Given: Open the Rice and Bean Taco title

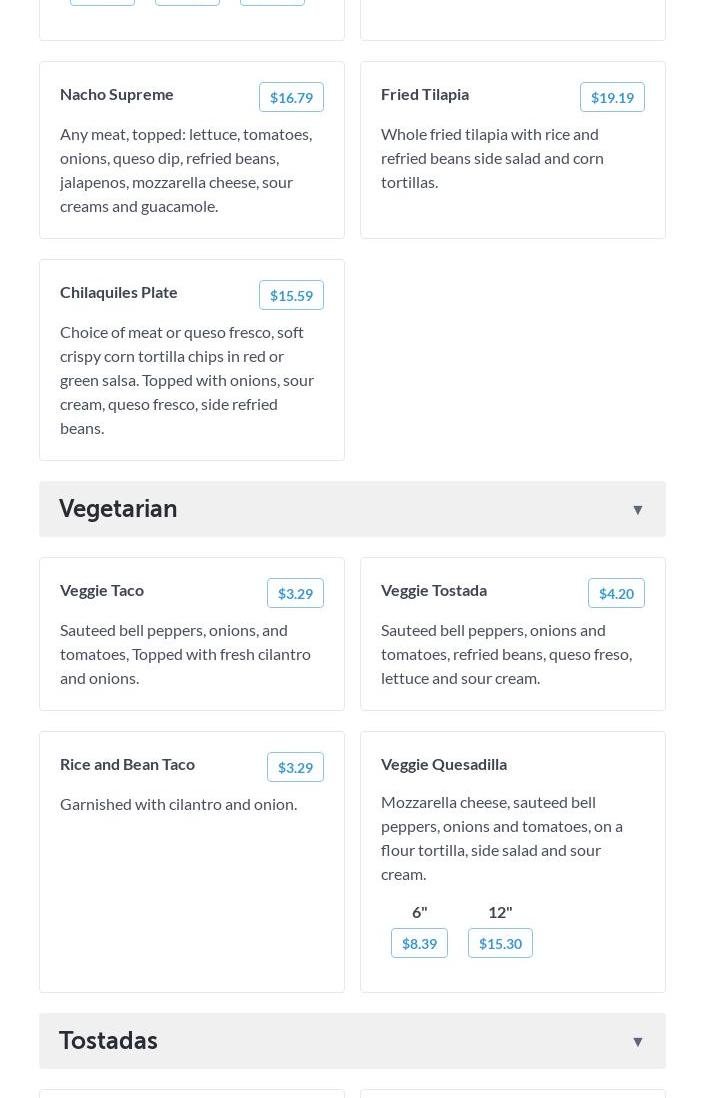Looking at the screenshot, I should click(127, 764).
